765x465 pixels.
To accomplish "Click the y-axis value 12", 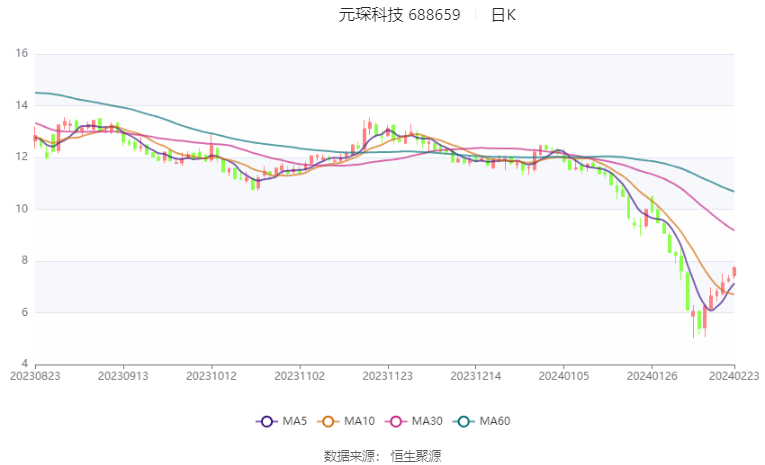I will 21,157.
